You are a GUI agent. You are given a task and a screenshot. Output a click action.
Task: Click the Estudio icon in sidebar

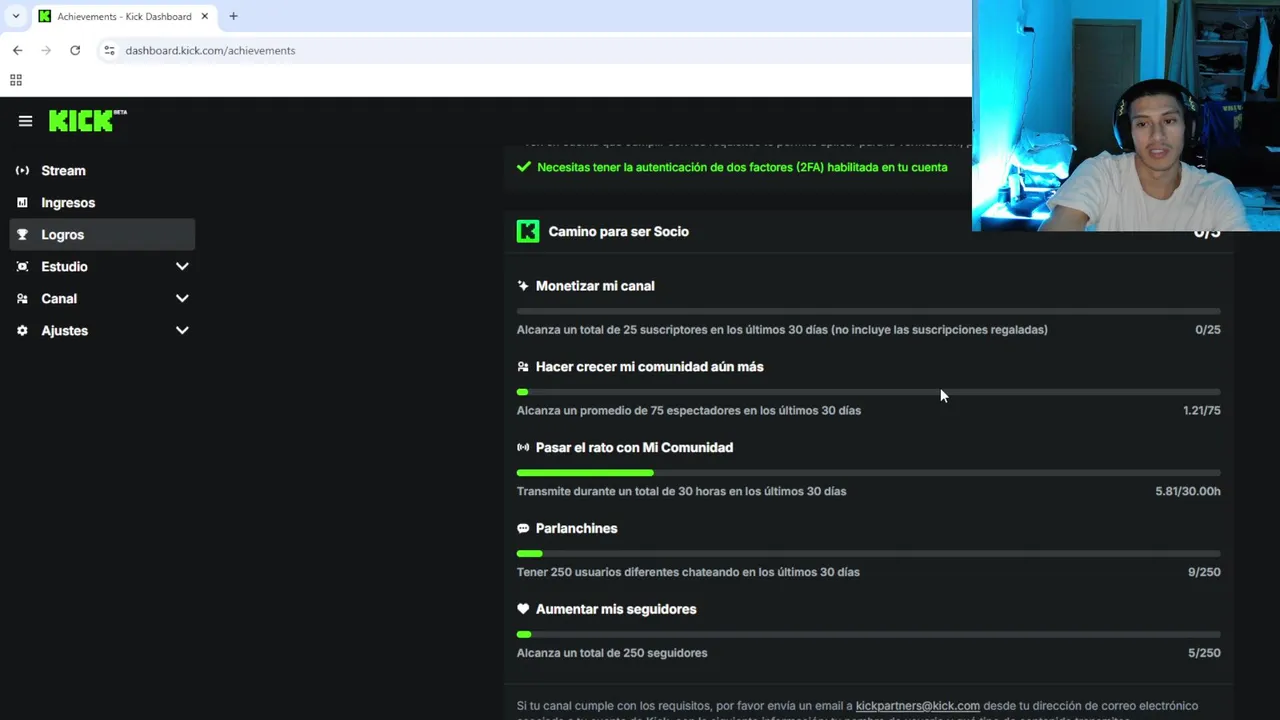(22, 266)
